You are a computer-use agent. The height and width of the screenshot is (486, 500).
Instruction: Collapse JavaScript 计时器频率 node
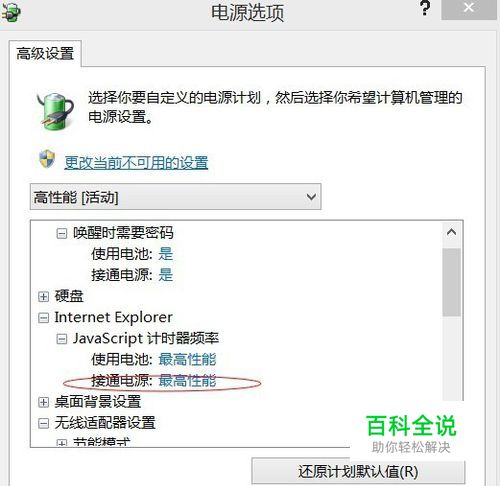pyautogui.click(x=61, y=339)
